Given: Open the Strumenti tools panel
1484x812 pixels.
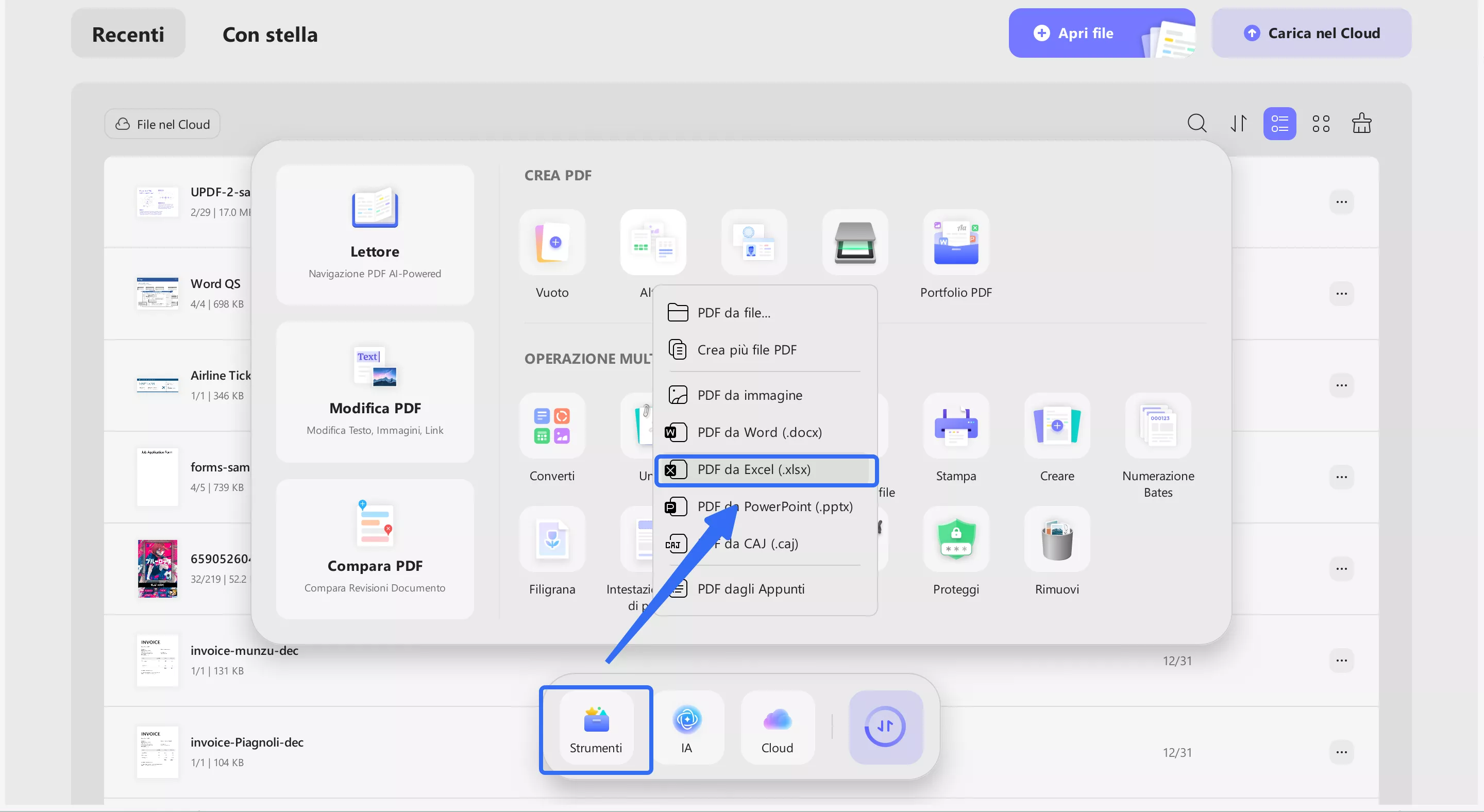Looking at the screenshot, I should coord(596,729).
